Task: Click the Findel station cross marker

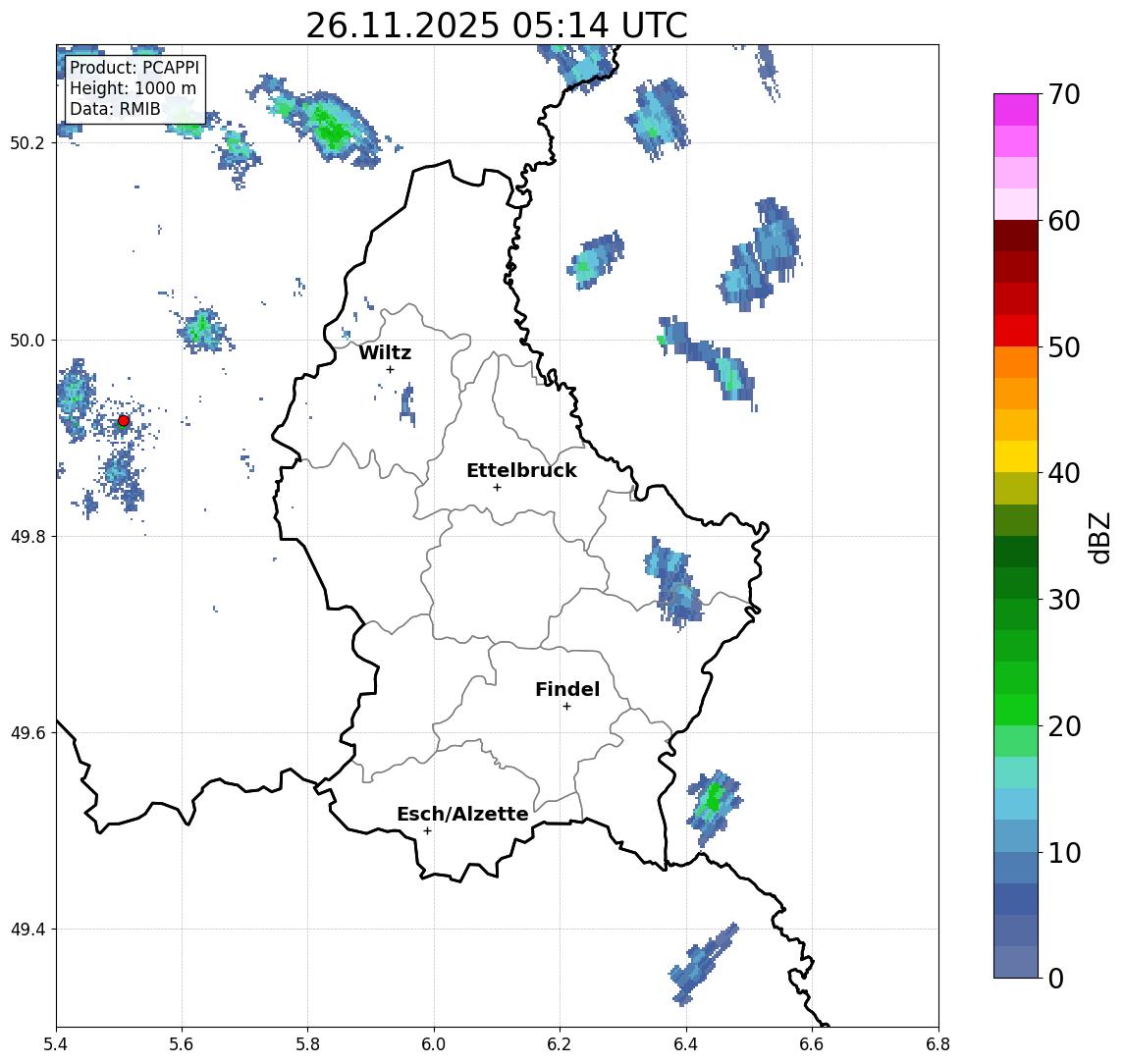Action: [566, 706]
